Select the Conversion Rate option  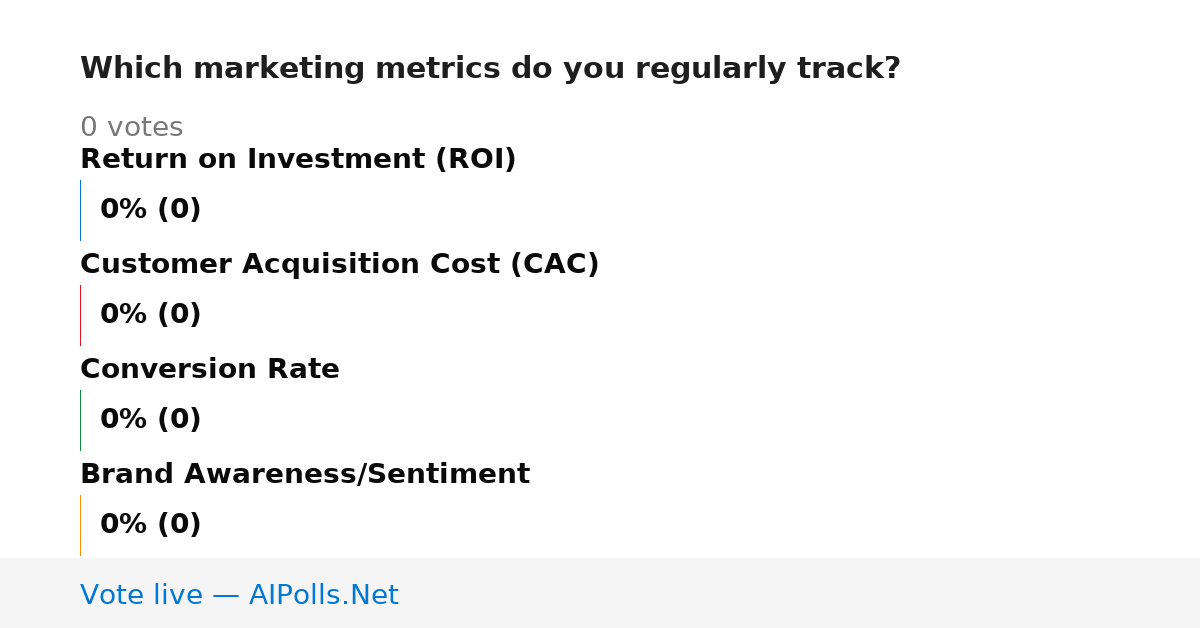coord(210,370)
